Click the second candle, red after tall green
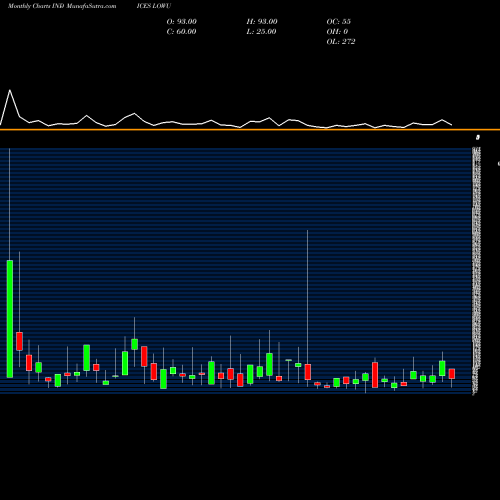Image resolution: width=500 pixels, height=500 pixels. 19,341
